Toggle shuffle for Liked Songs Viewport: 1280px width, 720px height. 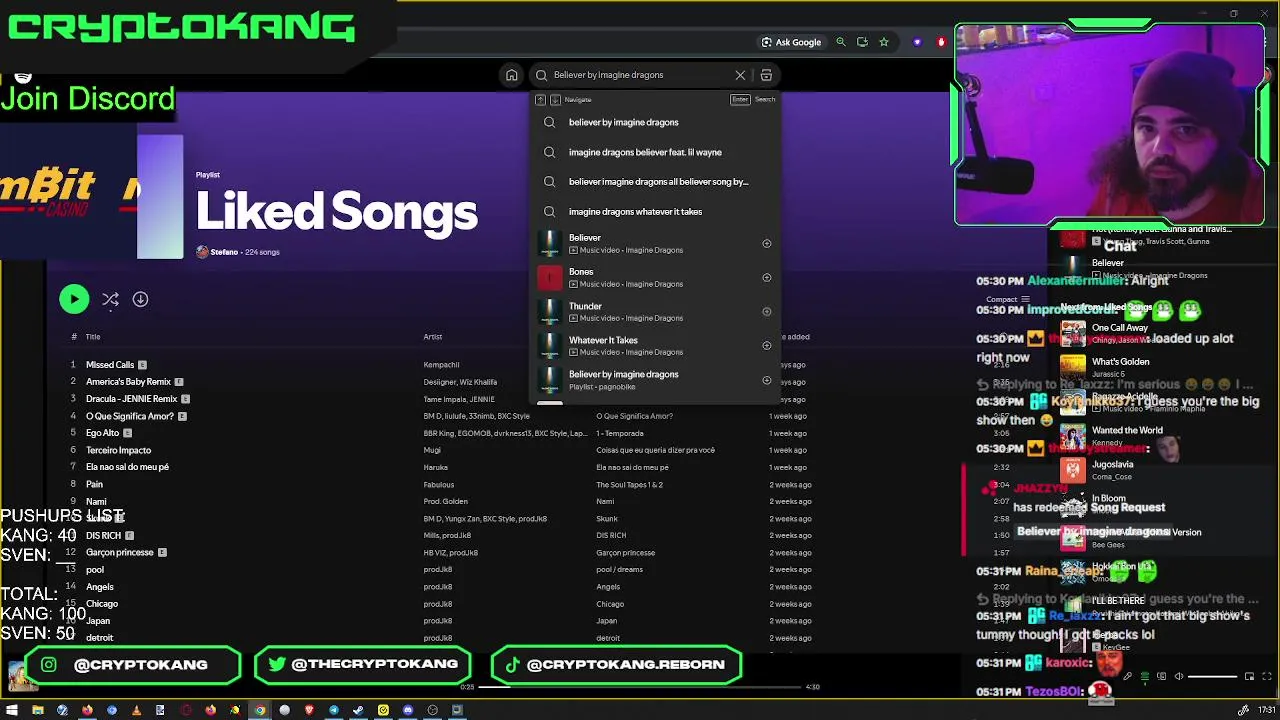tap(110, 299)
